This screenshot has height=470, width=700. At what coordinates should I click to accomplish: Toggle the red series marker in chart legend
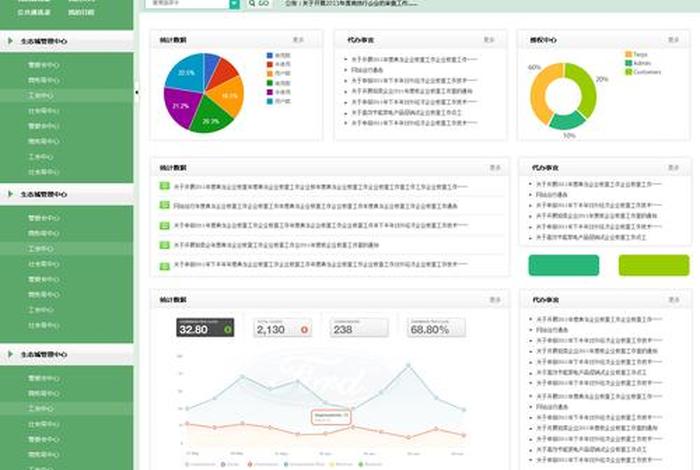click(x=250, y=464)
